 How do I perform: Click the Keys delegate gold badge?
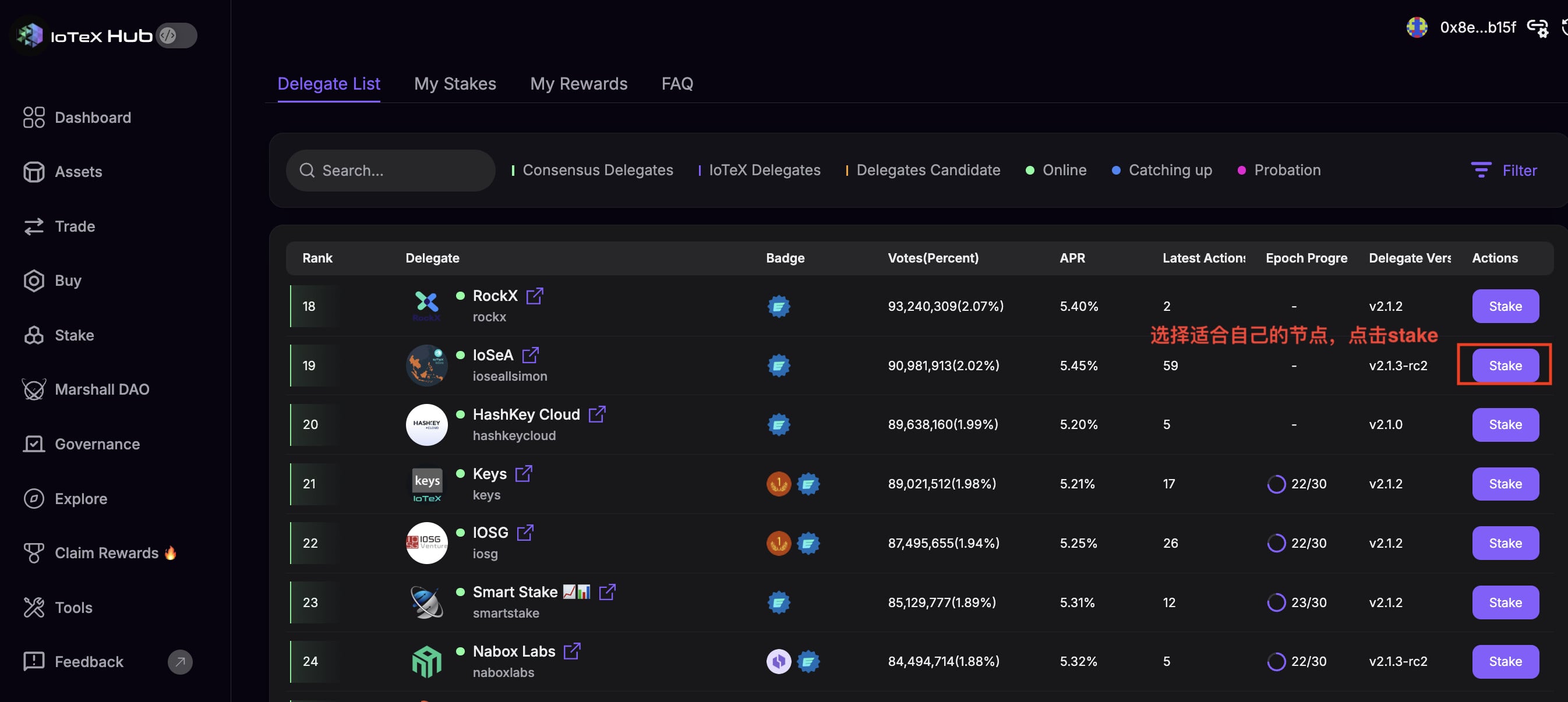point(778,484)
